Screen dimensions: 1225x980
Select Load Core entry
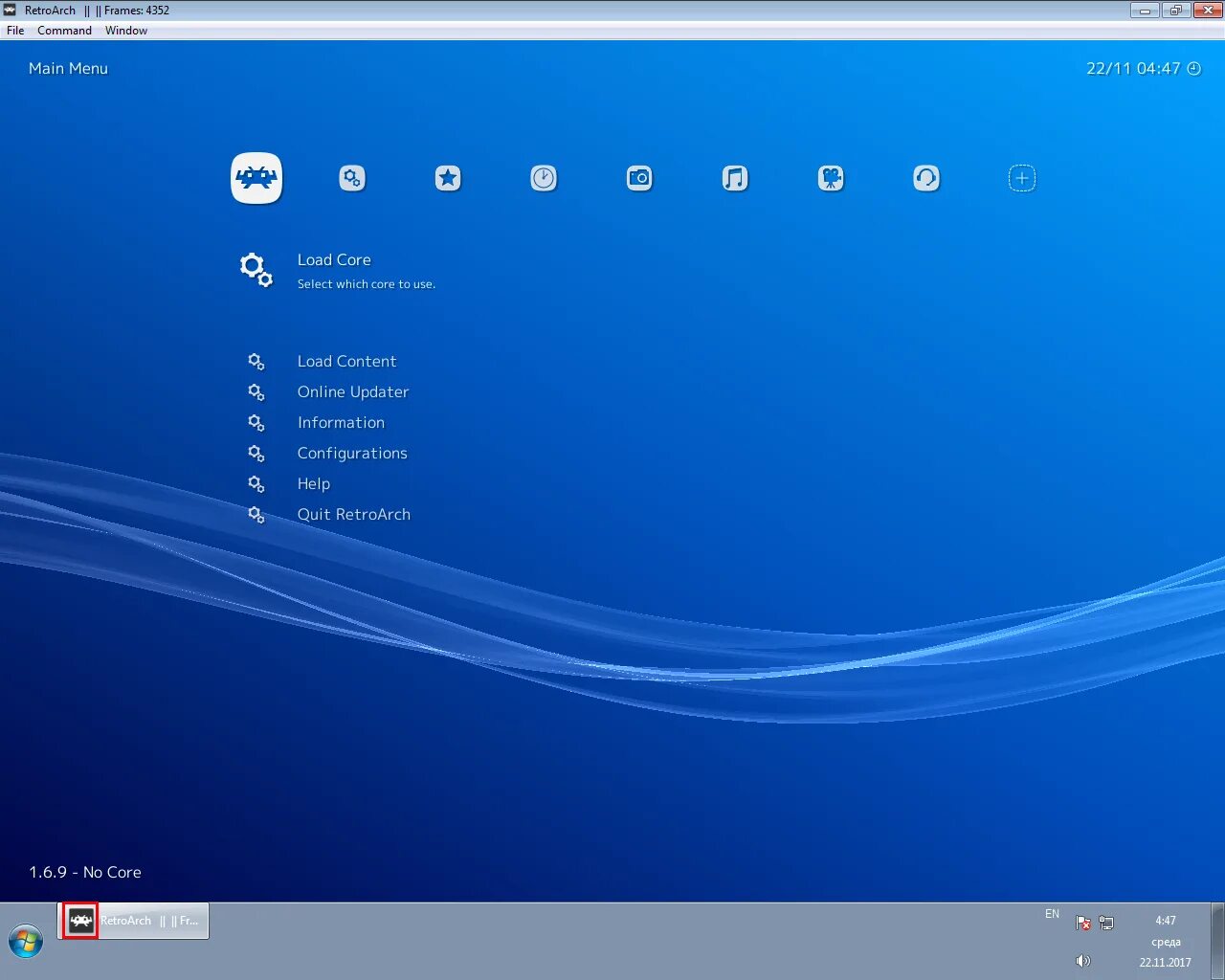[x=334, y=260]
